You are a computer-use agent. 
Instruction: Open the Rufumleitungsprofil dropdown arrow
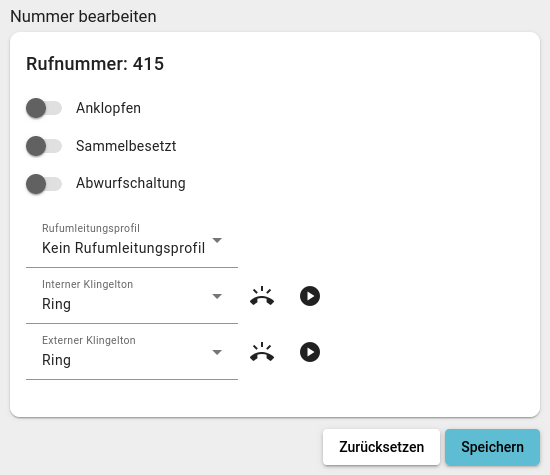(217, 240)
